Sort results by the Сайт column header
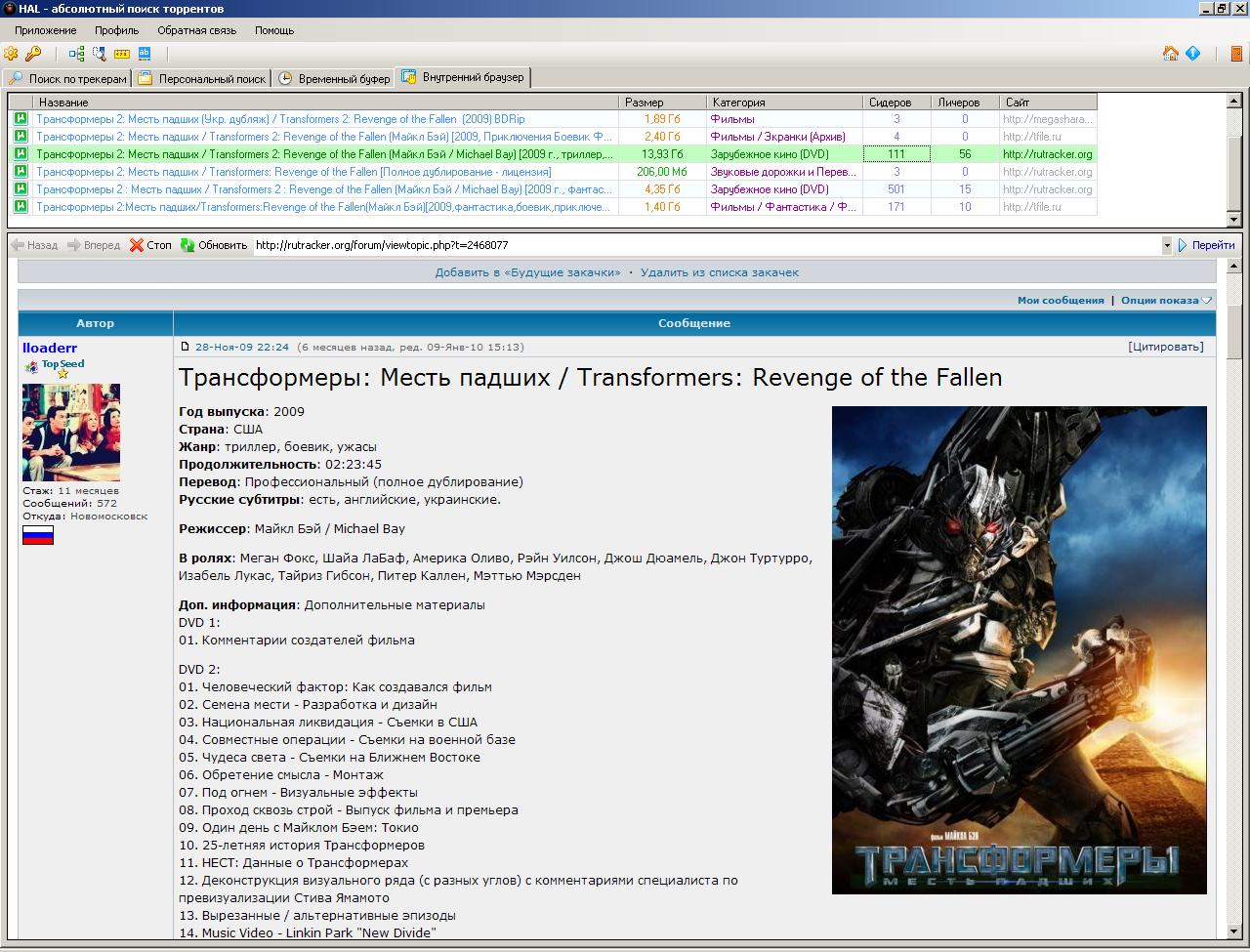Screen dimensions: 1250x952 coord(1048,102)
